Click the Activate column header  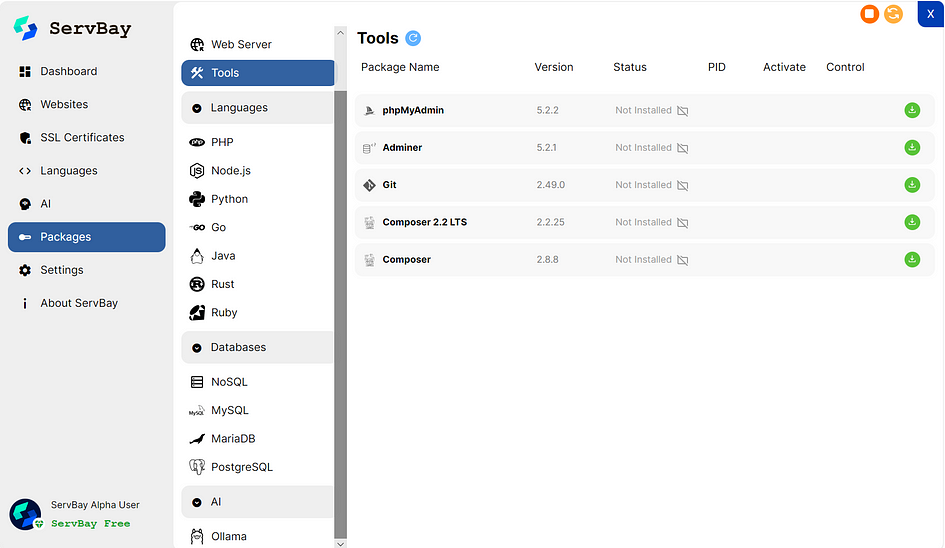(x=784, y=67)
